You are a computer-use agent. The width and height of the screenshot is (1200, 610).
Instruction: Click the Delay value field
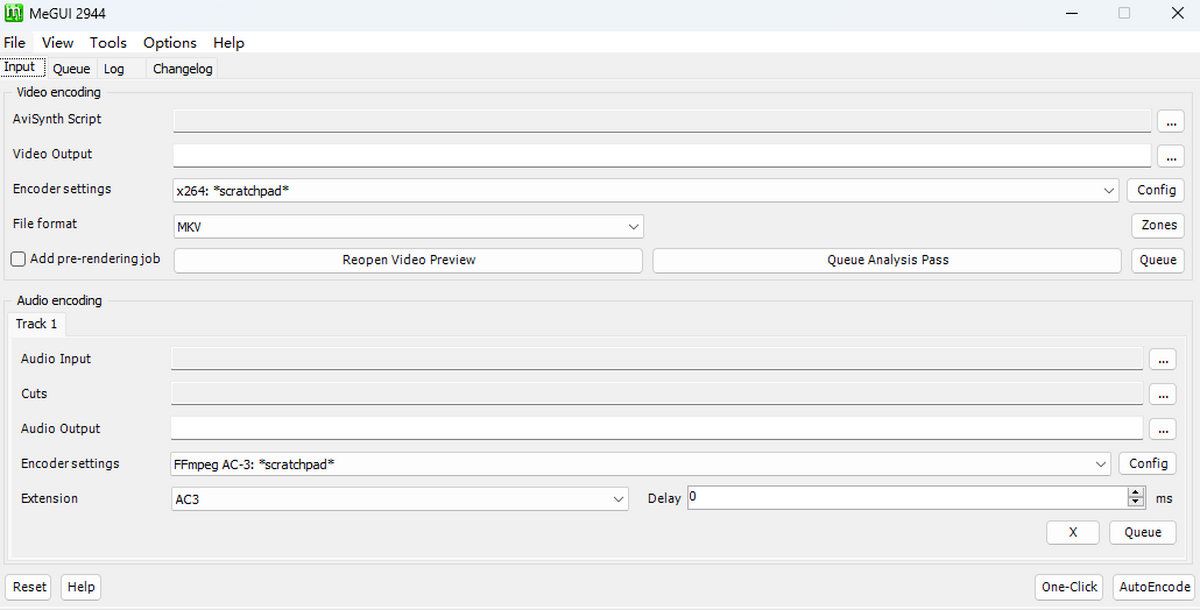point(907,497)
